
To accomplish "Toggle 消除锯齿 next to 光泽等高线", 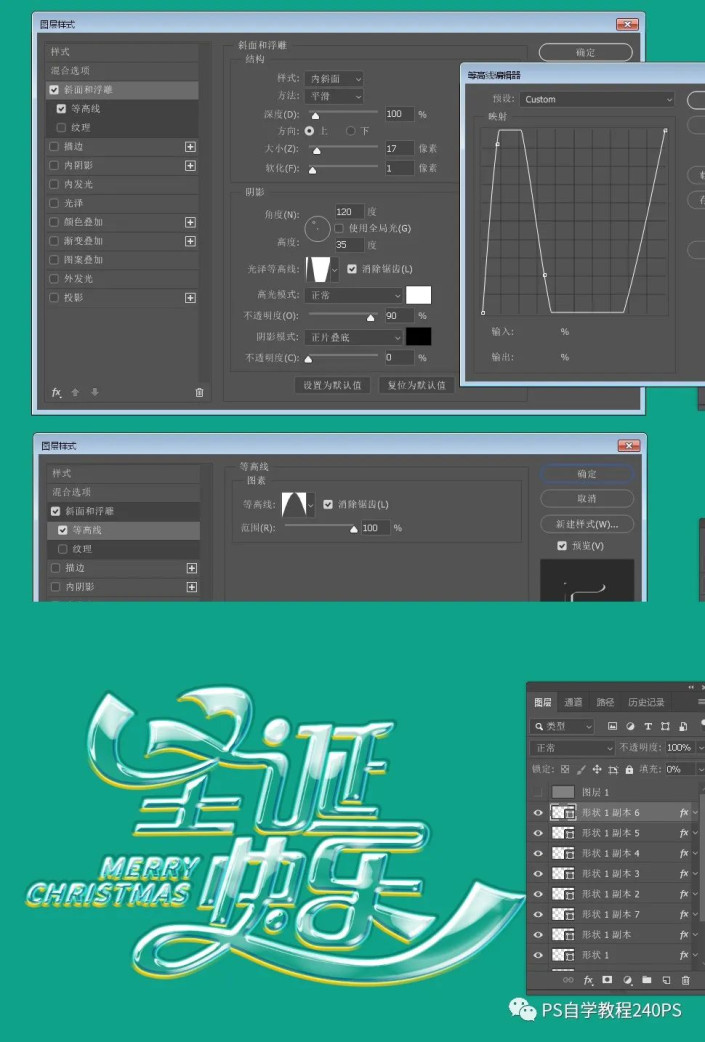I will (x=352, y=268).
